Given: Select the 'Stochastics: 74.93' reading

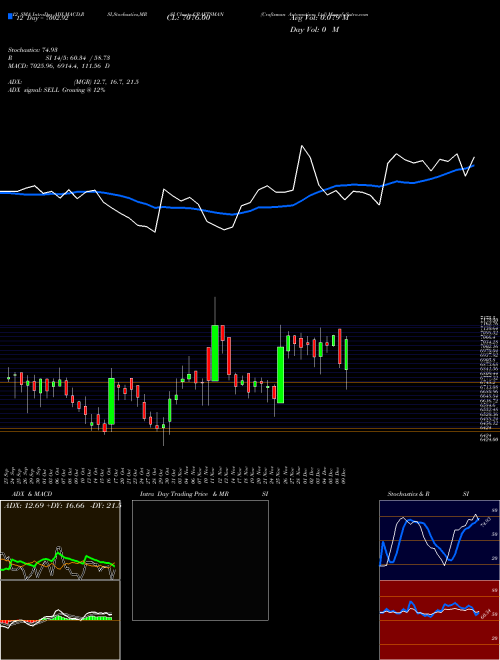Looking at the screenshot, I should pyautogui.click(x=31, y=50).
